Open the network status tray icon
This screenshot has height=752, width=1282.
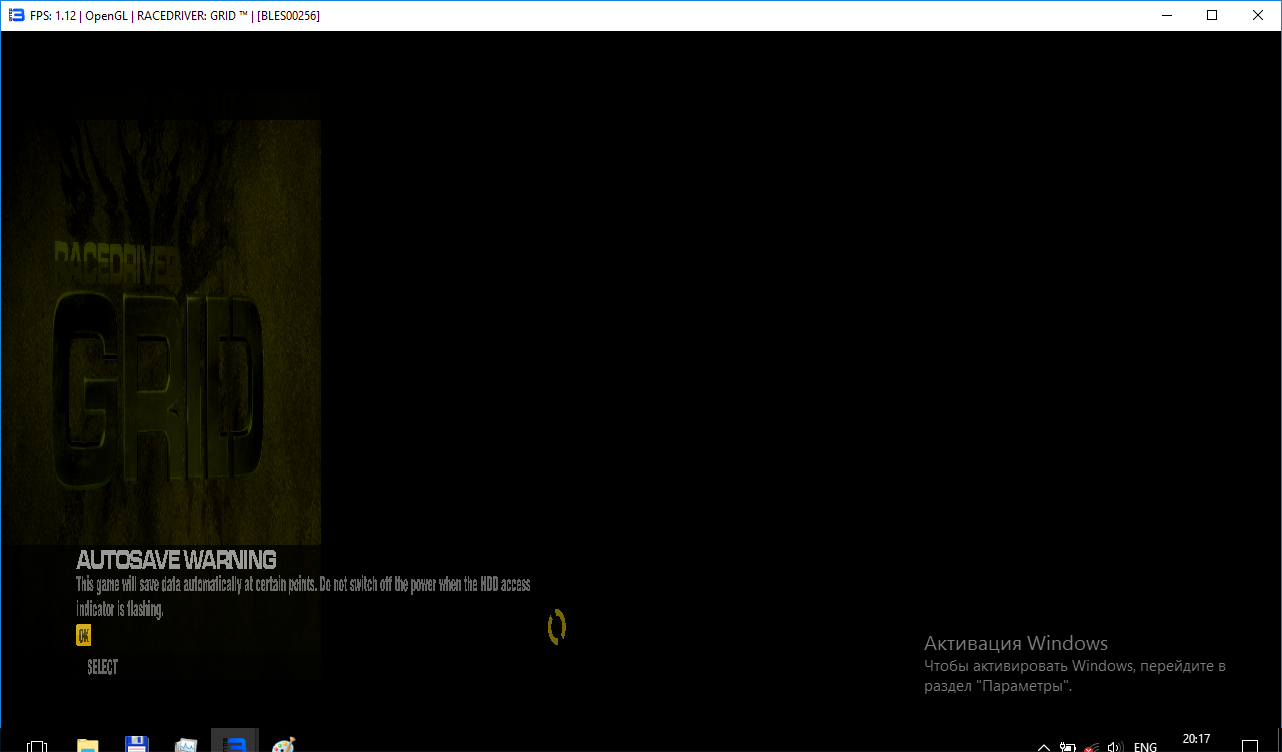[1092, 746]
